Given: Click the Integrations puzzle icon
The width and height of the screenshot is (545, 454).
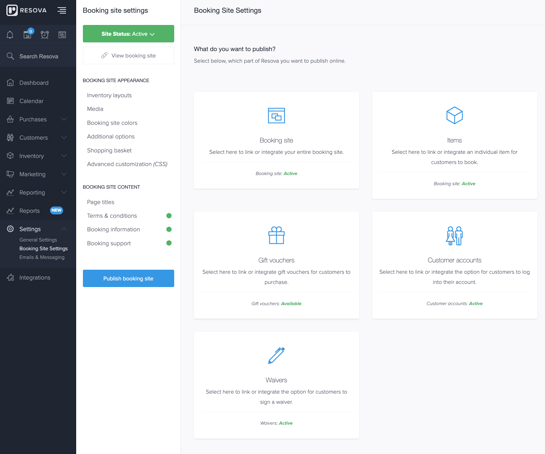Looking at the screenshot, I should (x=10, y=277).
